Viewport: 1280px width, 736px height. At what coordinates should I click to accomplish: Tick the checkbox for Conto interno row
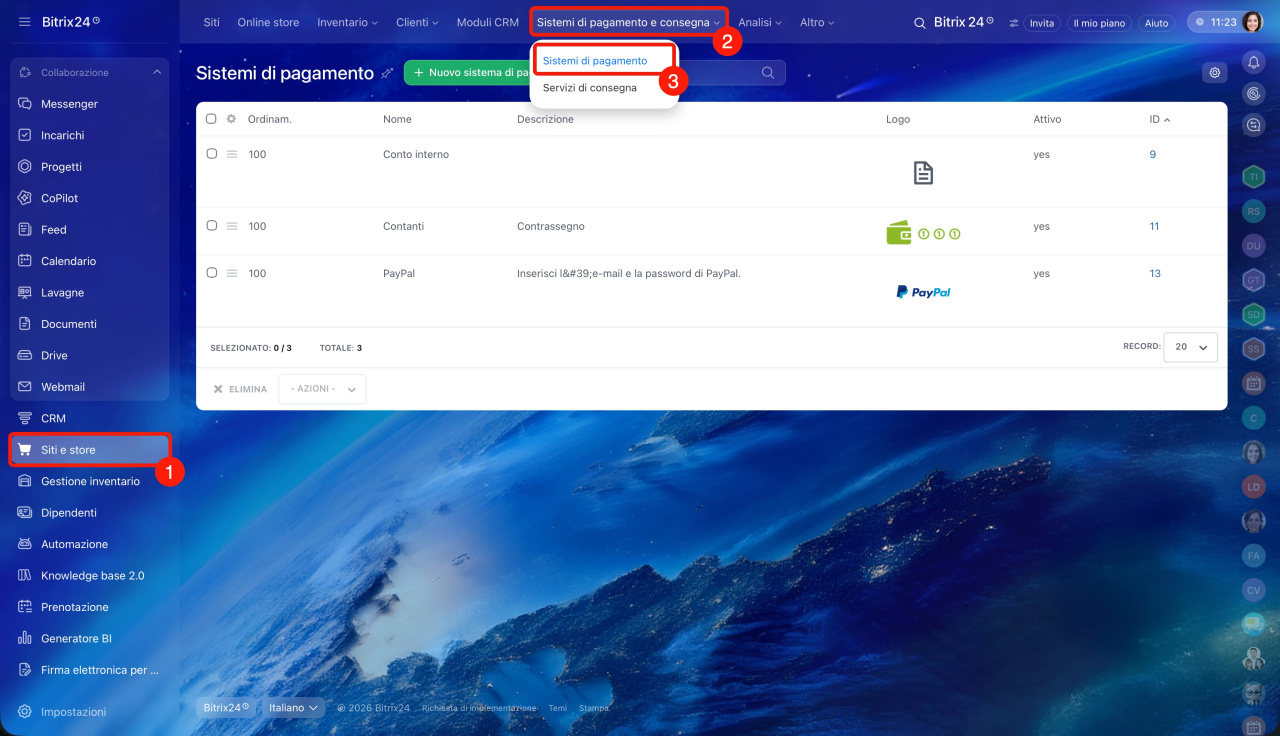[211, 154]
